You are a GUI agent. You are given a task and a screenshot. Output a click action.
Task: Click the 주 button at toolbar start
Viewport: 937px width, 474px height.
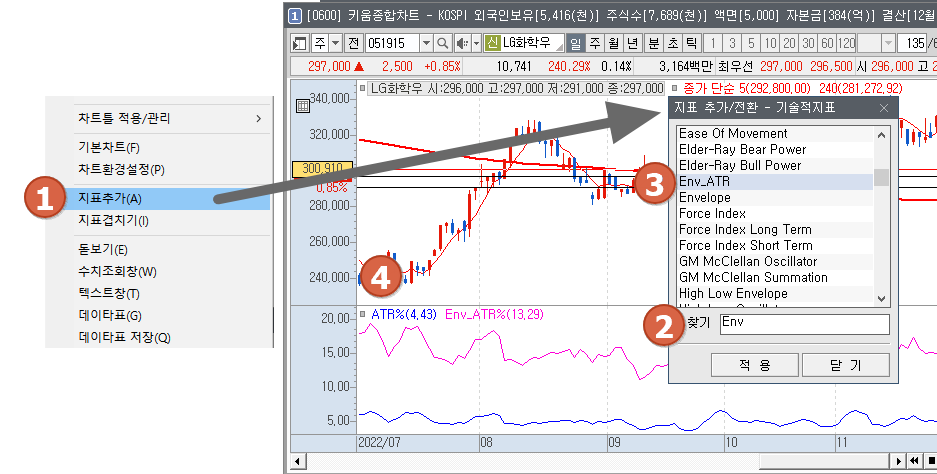(320, 43)
